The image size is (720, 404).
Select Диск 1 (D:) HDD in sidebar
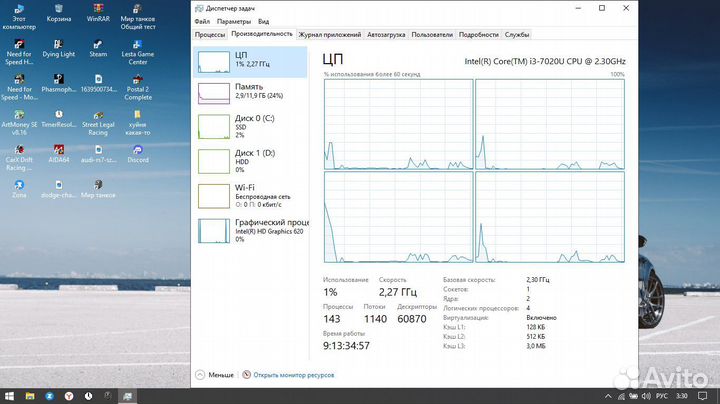click(251, 161)
